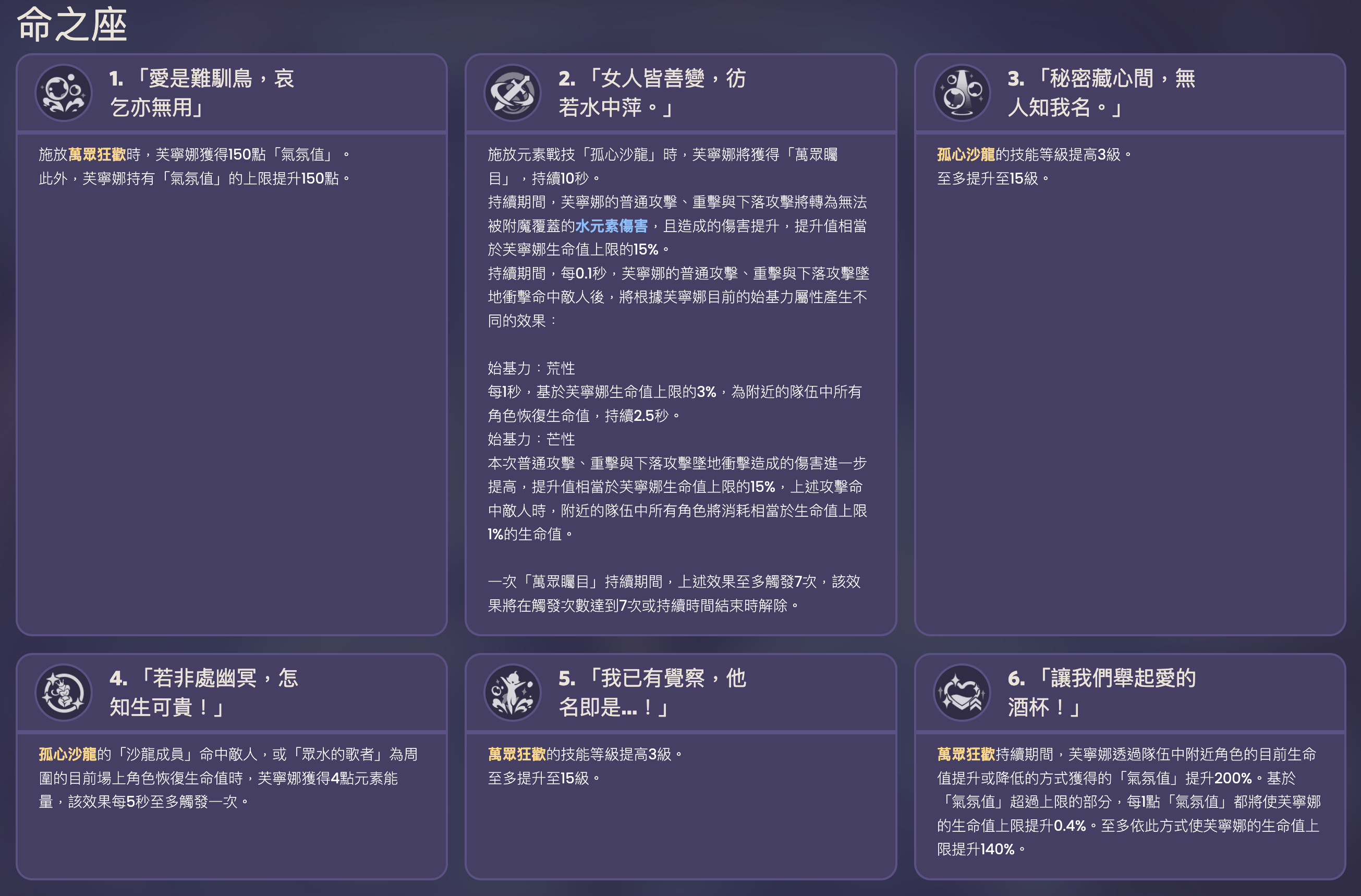Click 至多提升至15級 in constellation 5
The image size is (1361, 896).
tap(544, 778)
